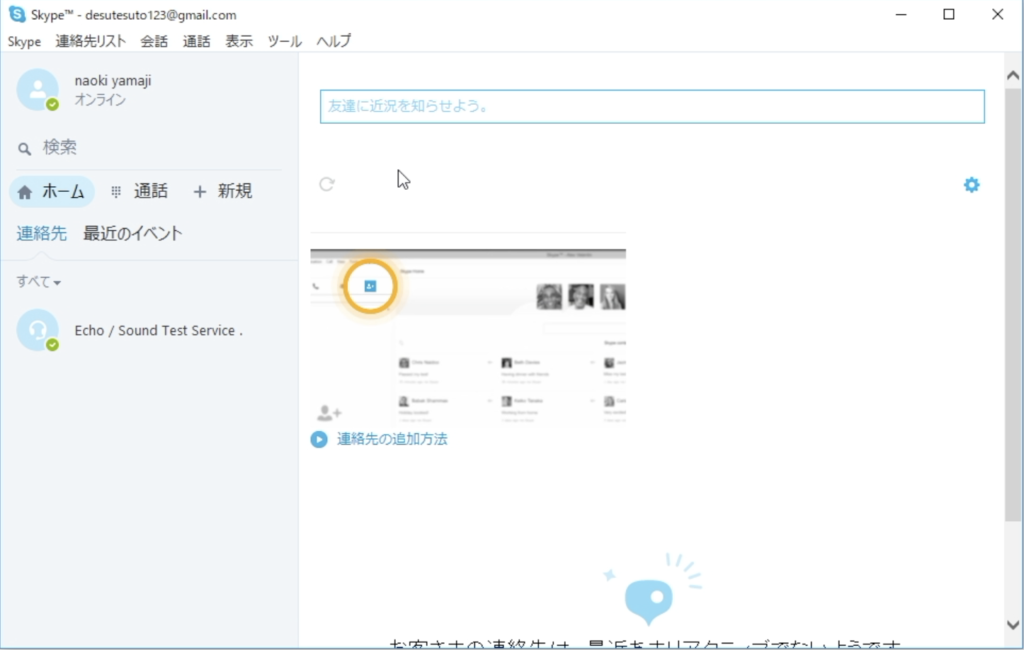
Task: Click the scrollbar down arrow
Action: [1013, 625]
